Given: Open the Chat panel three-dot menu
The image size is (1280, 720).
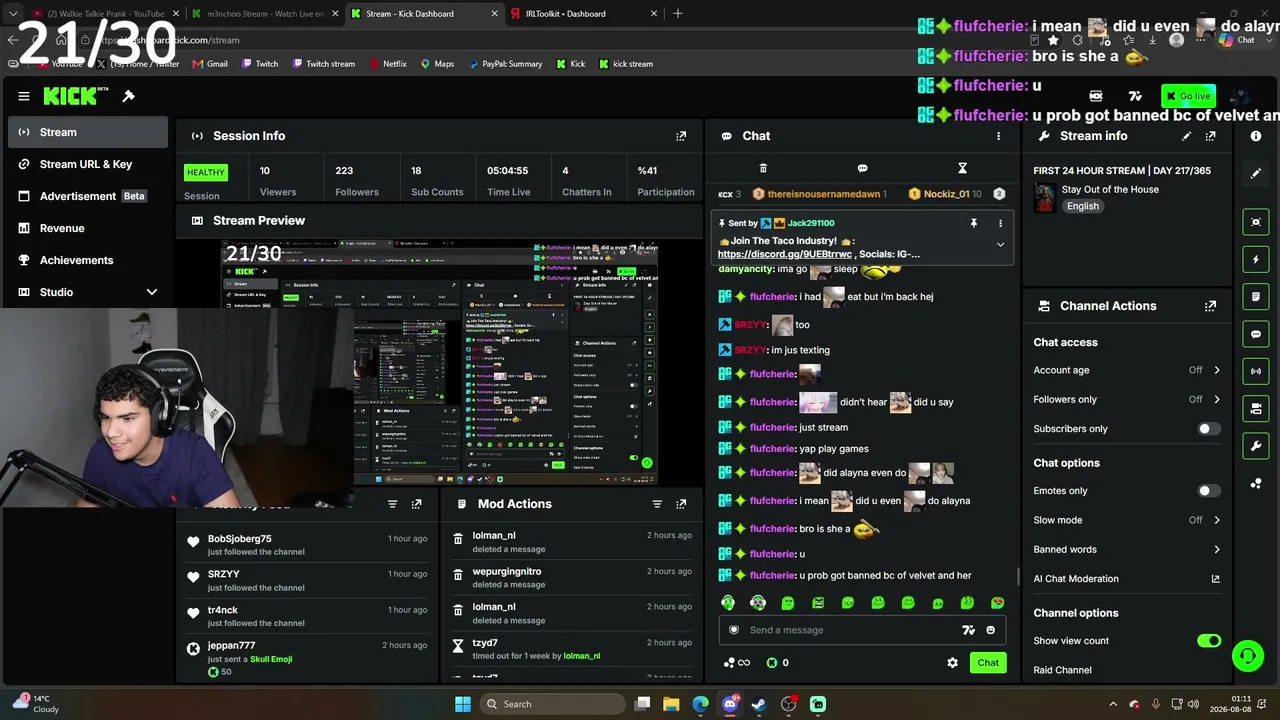Looking at the screenshot, I should (998, 136).
